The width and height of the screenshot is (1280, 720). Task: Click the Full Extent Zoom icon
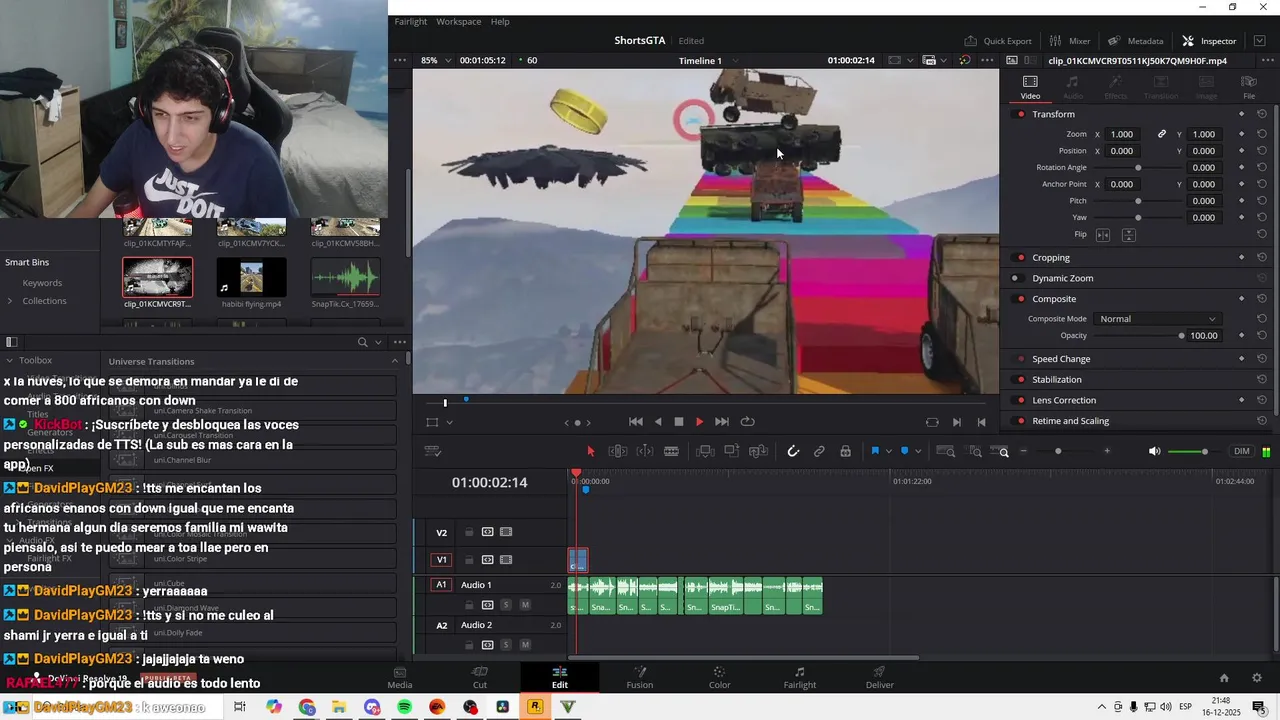click(x=945, y=451)
